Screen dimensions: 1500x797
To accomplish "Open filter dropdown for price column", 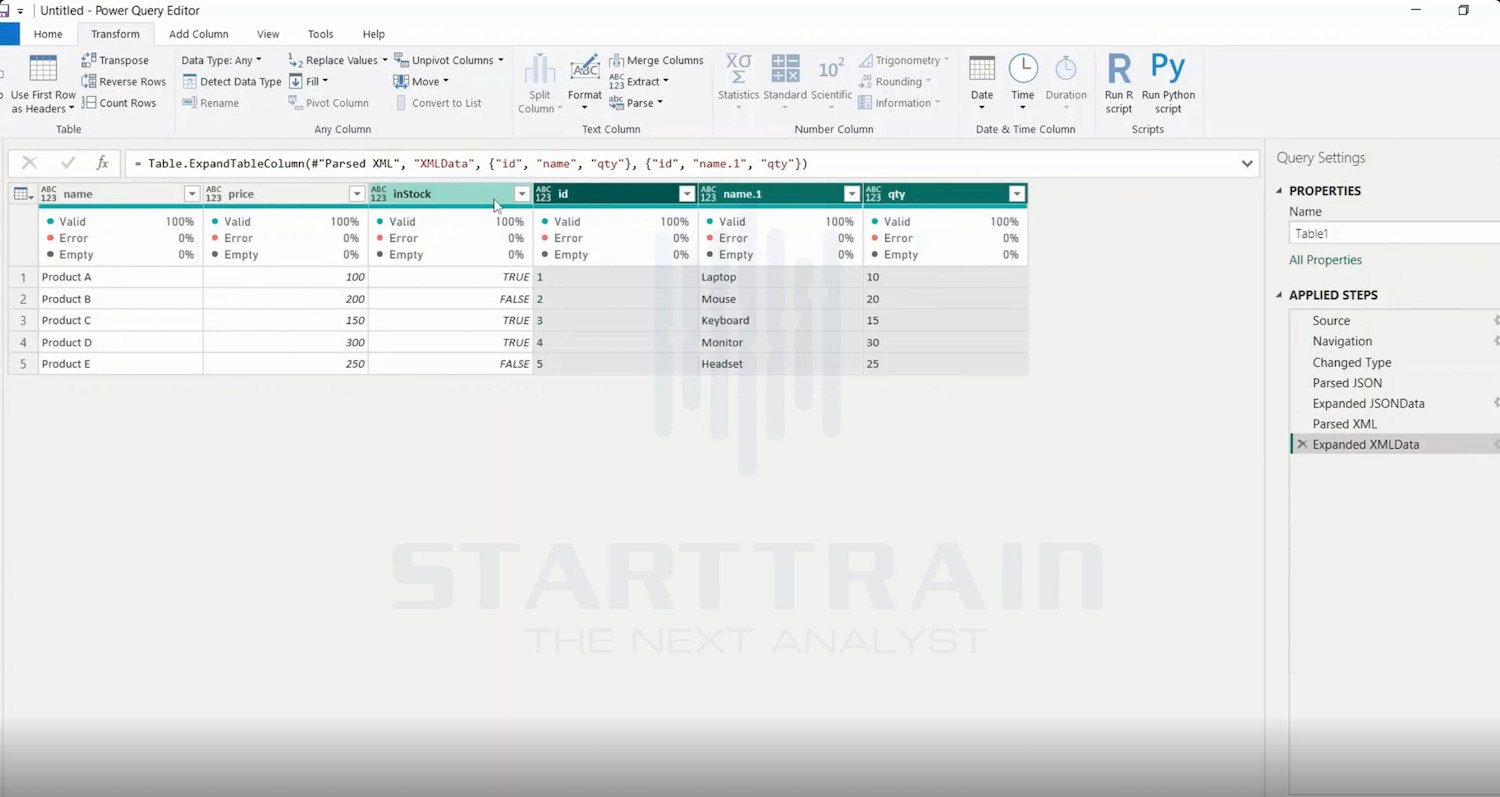I will coord(356,194).
